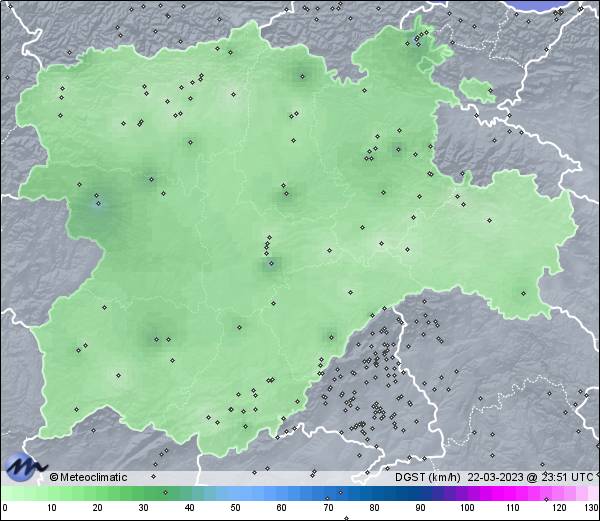Click the light blue legend color above 50

pyautogui.click(x=235, y=494)
